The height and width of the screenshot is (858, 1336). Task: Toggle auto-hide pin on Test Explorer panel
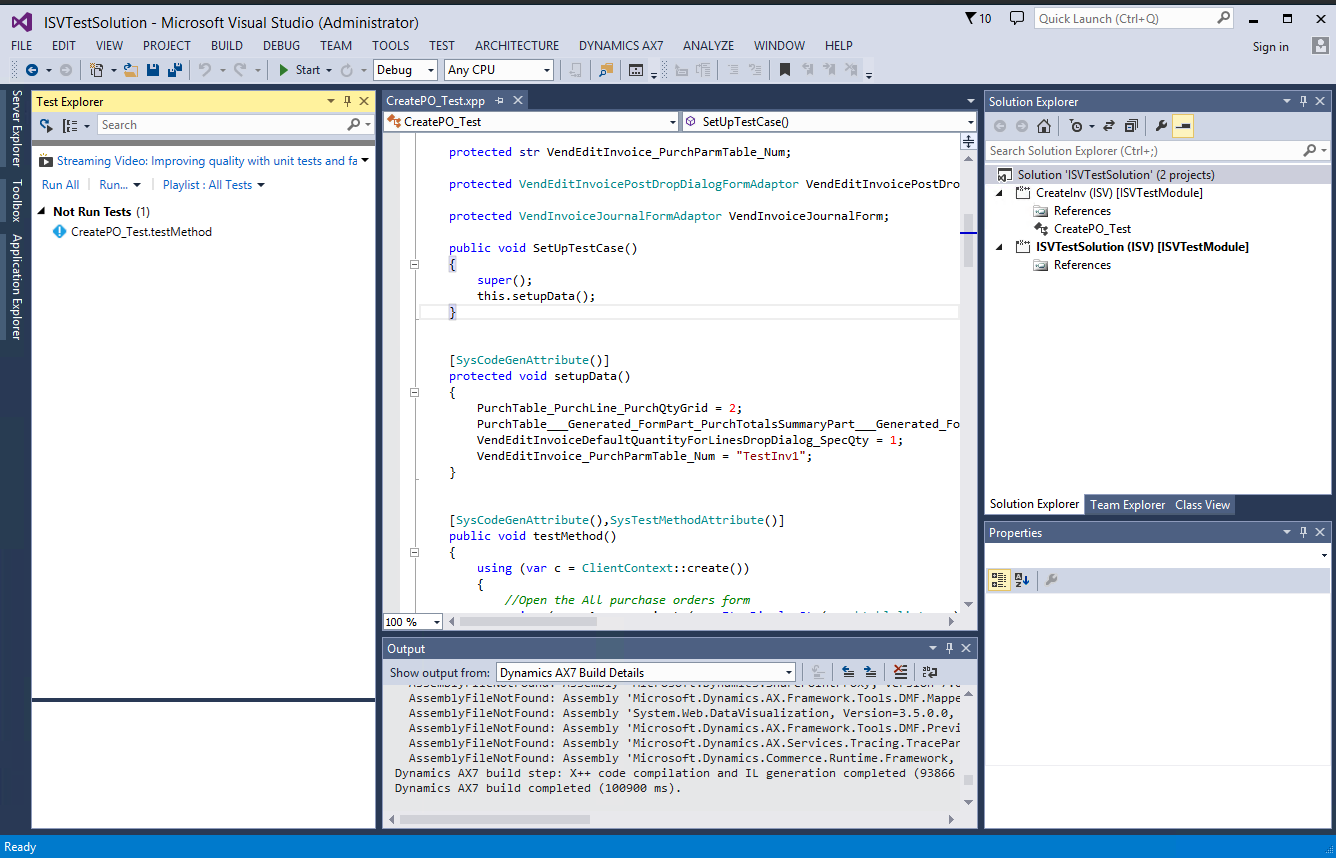[x=347, y=101]
